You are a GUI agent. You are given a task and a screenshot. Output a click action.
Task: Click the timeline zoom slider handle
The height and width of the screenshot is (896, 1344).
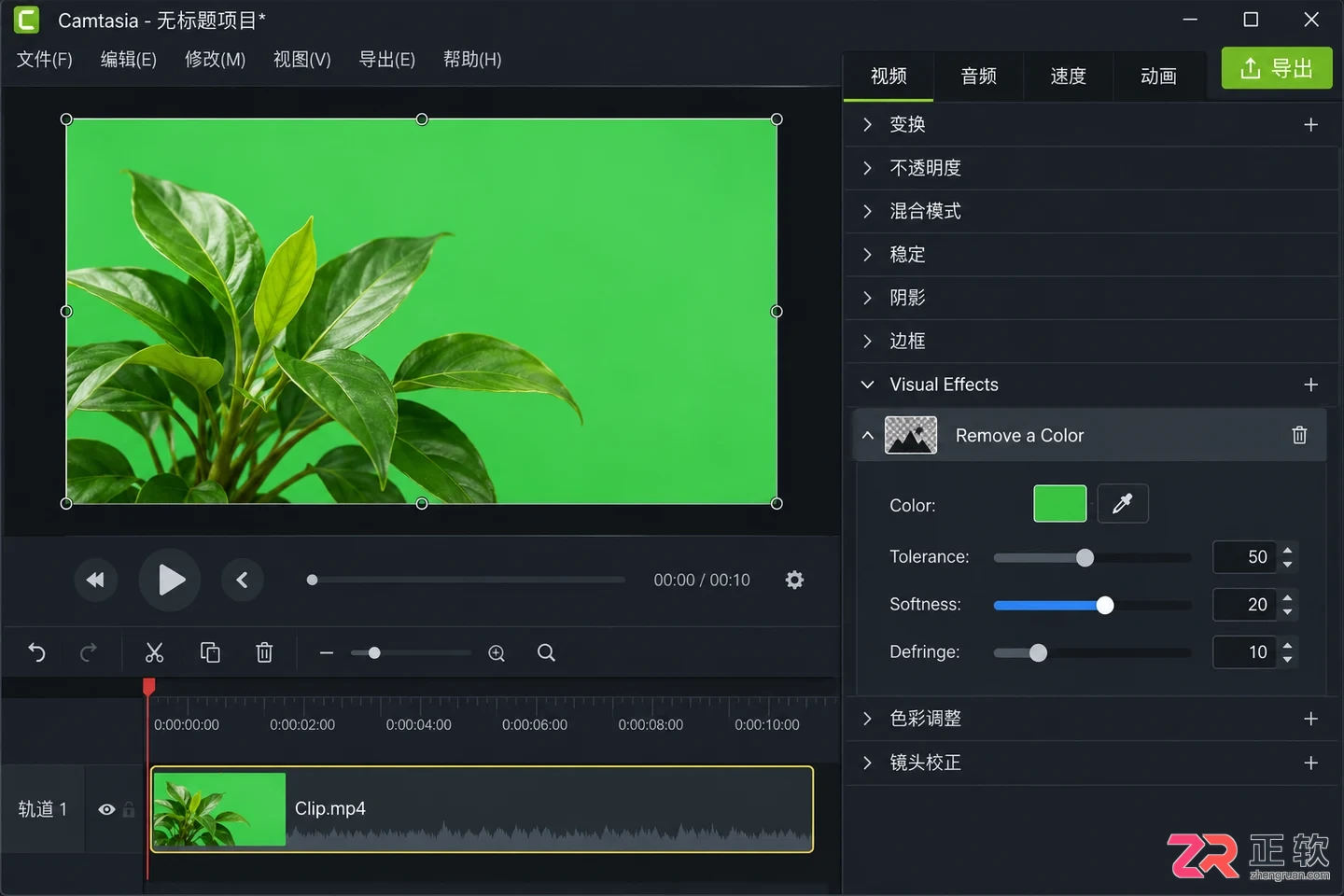click(x=374, y=652)
